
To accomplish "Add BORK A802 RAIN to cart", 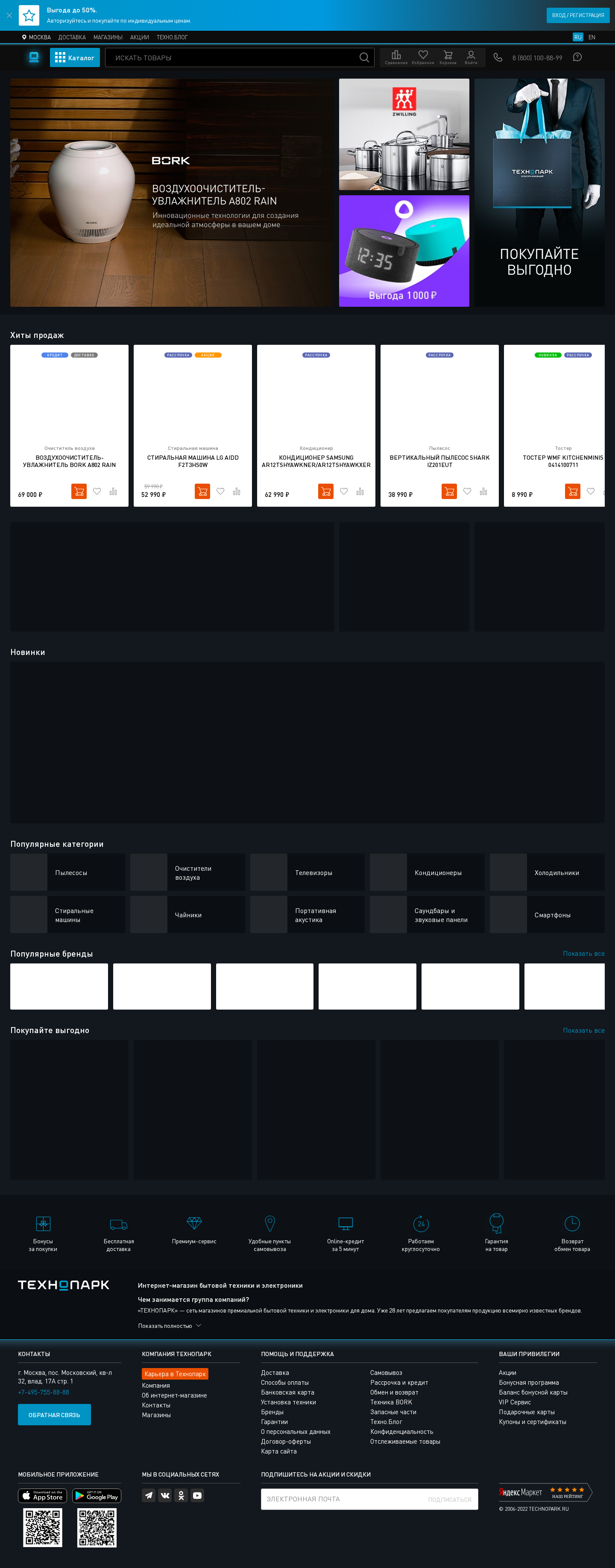I will point(79,491).
